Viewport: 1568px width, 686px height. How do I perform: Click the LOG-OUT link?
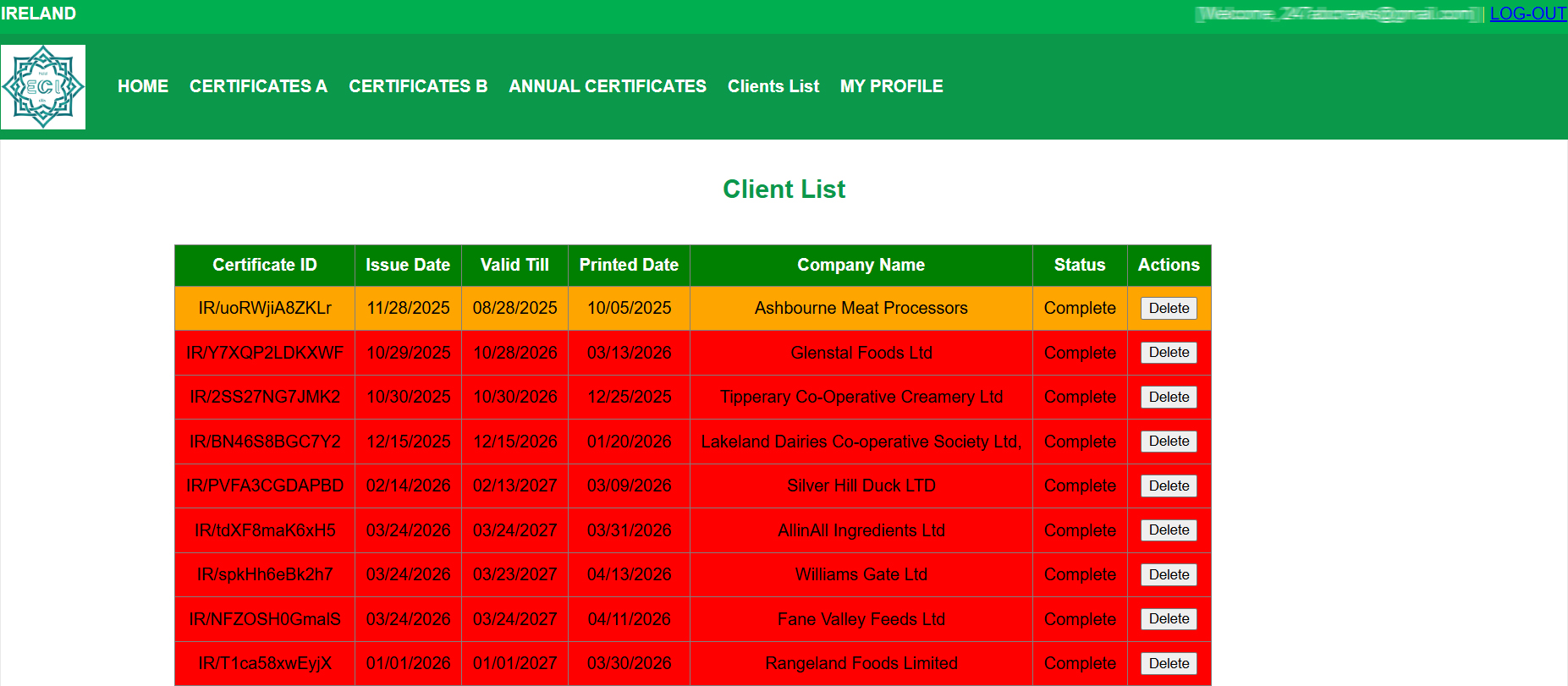tap(1528, 14)
